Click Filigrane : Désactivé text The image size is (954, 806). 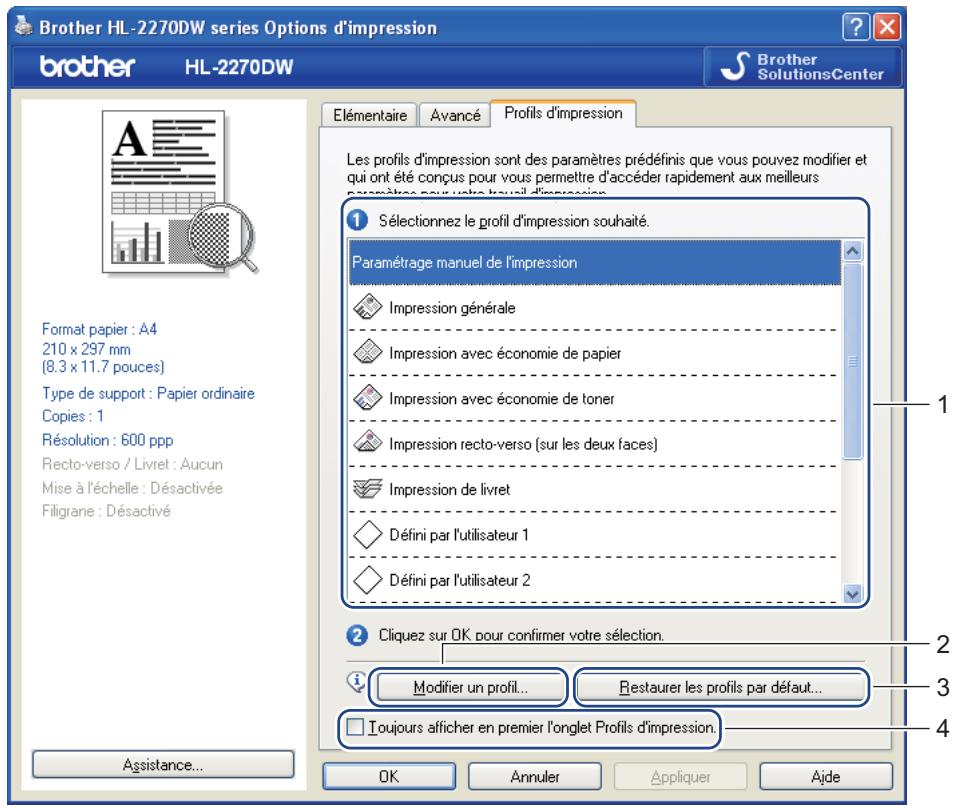point(106,511)
